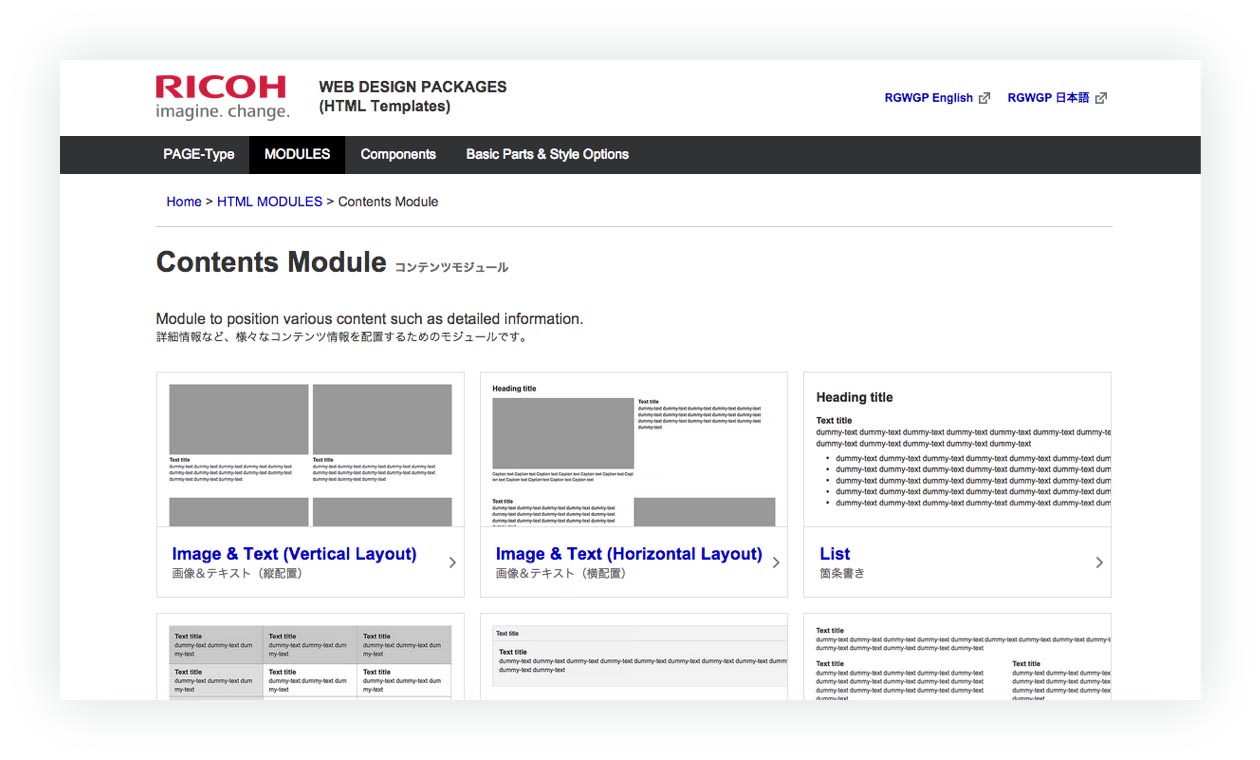Click external link icon beside RGWGP 日本語
This screenshot has width=1260, height=760.
[1101, 98]
